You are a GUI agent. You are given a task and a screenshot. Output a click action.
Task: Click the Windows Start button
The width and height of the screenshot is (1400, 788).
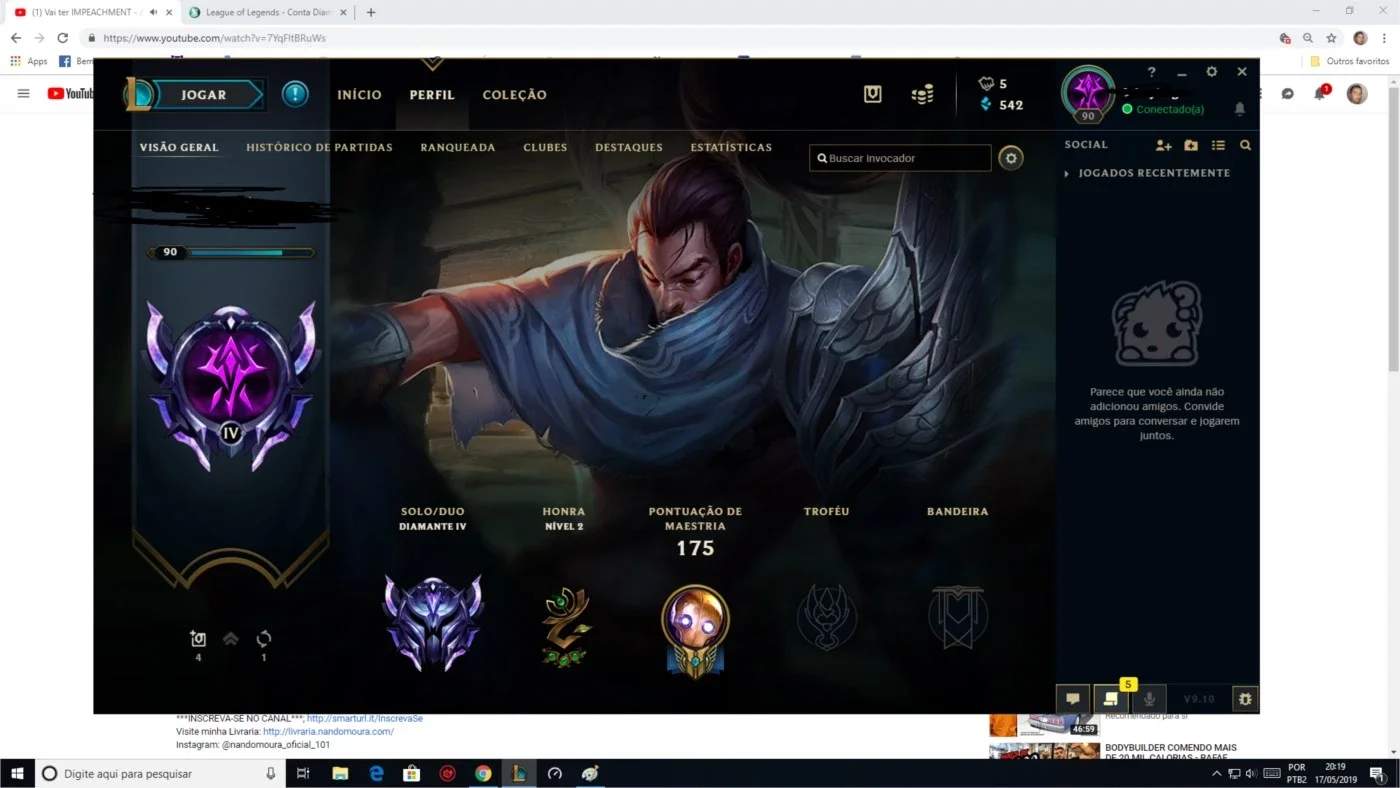click(x=17, y=773)
